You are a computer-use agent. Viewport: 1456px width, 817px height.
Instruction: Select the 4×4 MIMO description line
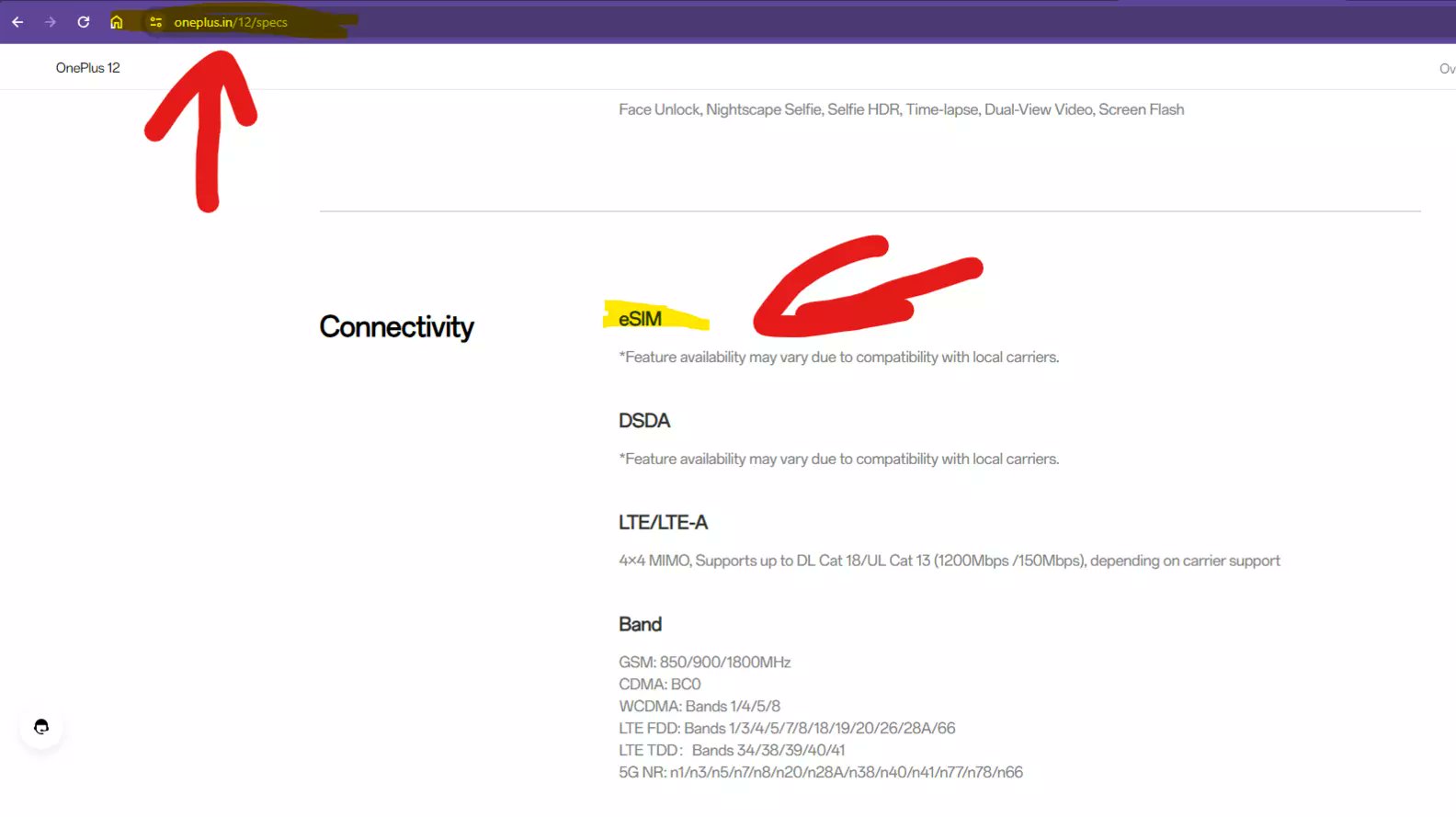coord(950,561)
